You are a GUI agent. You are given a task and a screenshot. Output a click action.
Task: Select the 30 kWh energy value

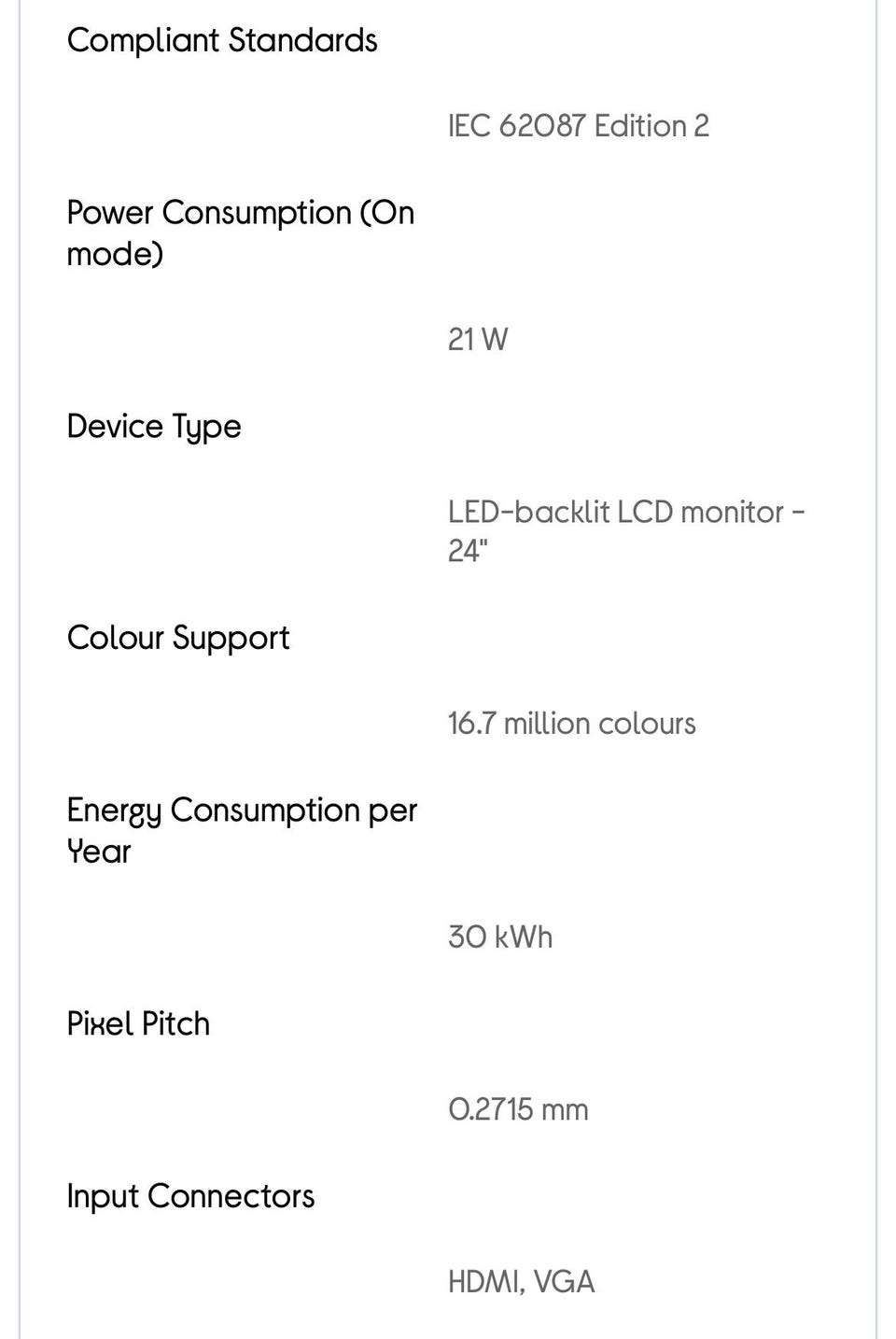tap(500, 937)
